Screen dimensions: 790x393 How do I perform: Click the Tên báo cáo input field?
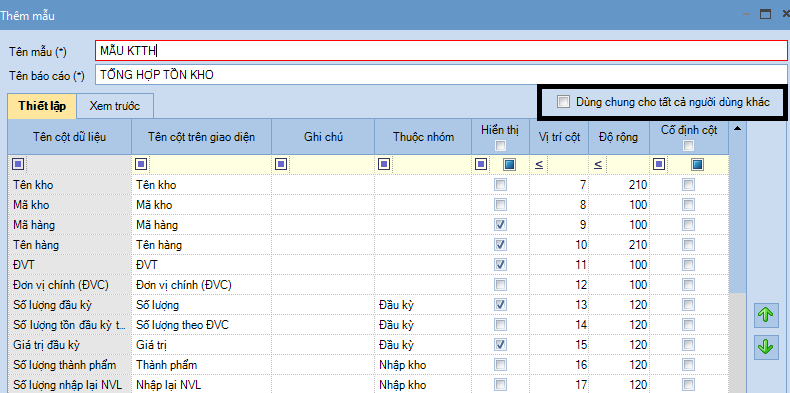tap(441, 75)
